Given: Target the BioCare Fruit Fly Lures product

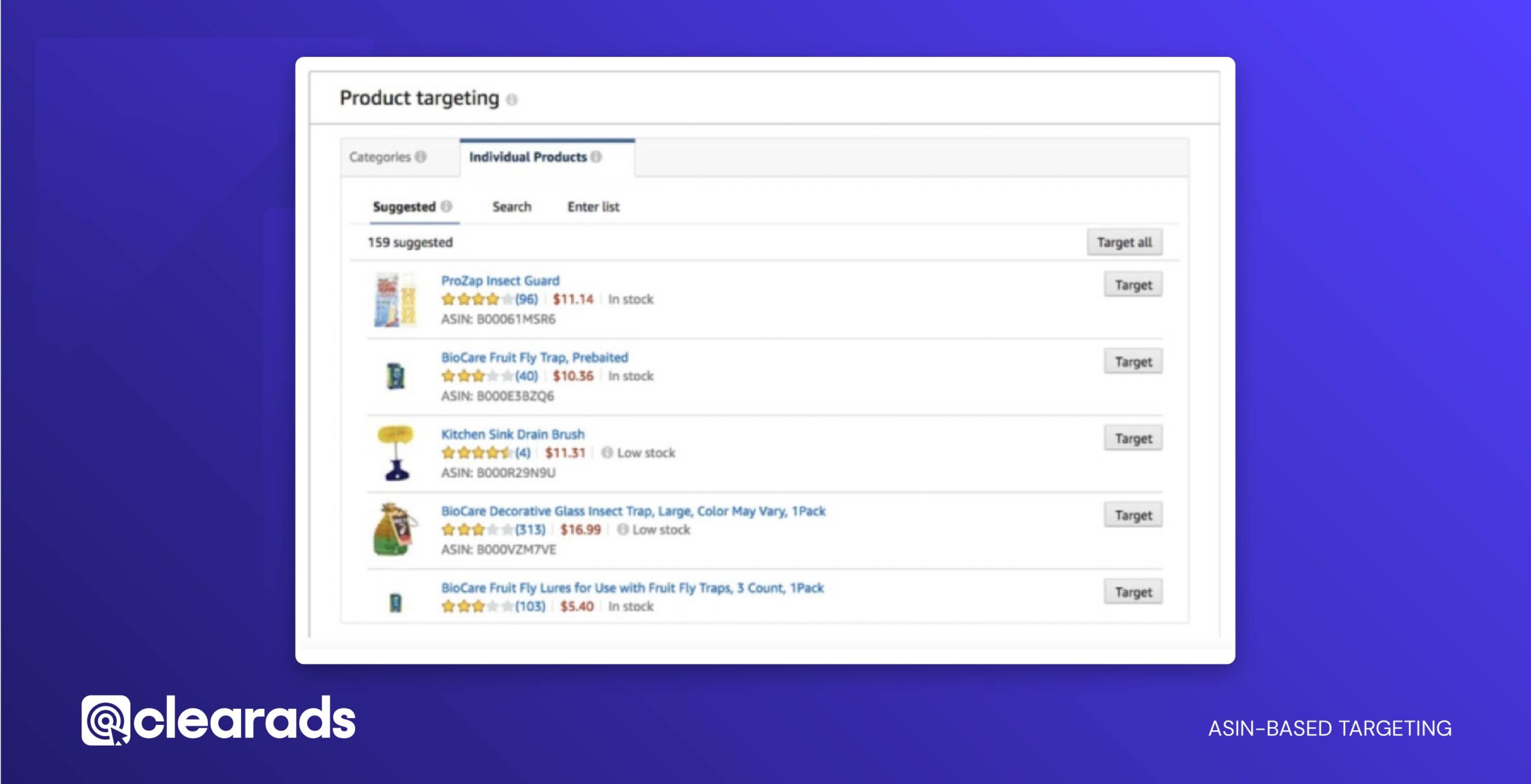Looking at the screenshot, I should click(x=1133, y=591).
